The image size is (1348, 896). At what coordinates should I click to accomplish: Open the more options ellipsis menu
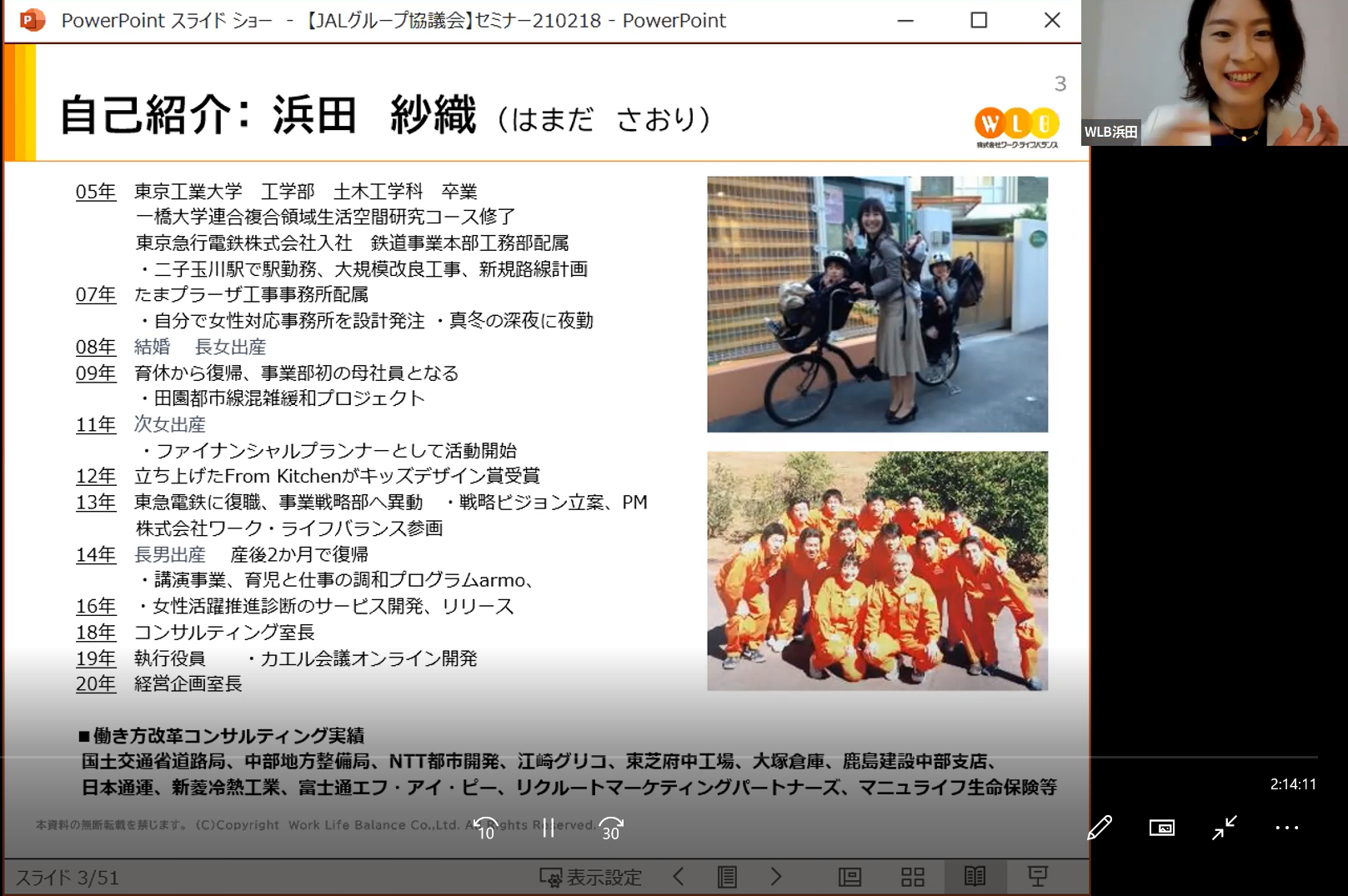point(1287,828)
